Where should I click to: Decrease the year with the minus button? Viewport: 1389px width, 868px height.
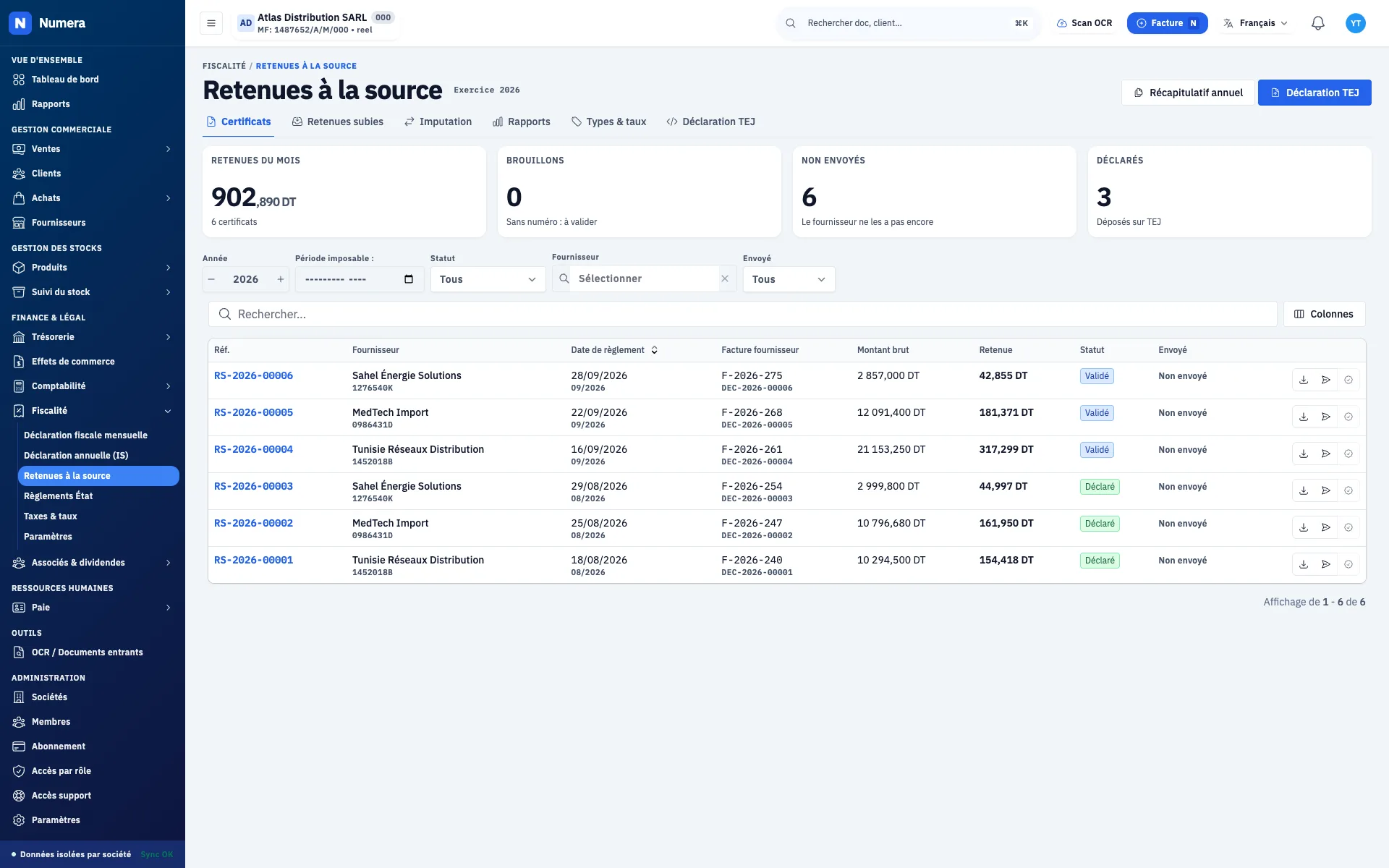tap(211, 279)
